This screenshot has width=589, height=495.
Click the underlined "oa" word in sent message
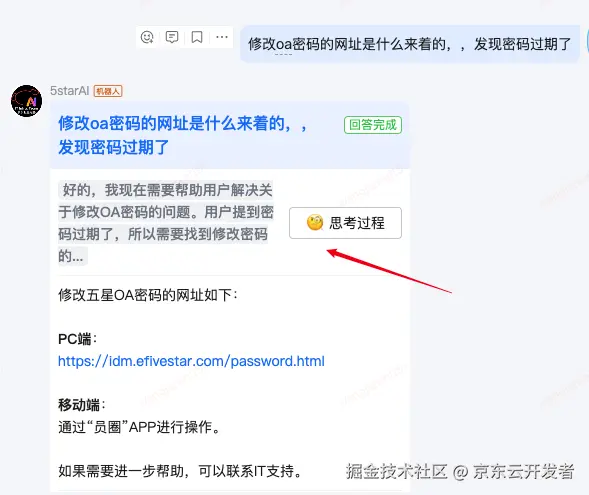(284, 44)
